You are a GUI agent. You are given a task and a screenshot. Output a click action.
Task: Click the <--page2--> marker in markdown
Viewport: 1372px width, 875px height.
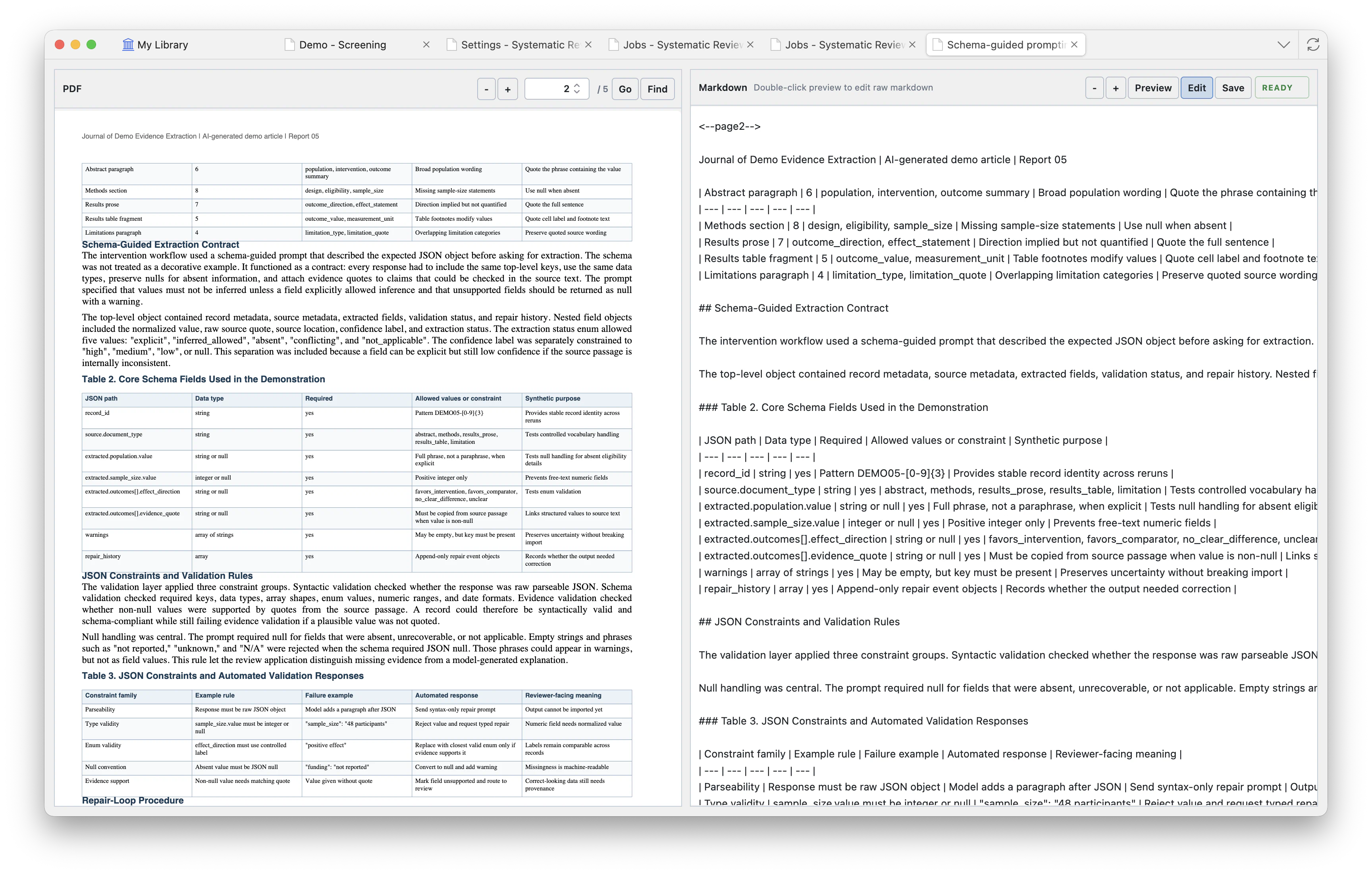tap(729, 127)
